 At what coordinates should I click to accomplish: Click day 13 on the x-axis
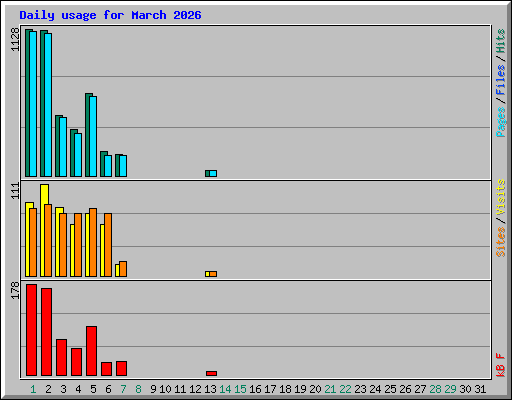coord(210,389)
